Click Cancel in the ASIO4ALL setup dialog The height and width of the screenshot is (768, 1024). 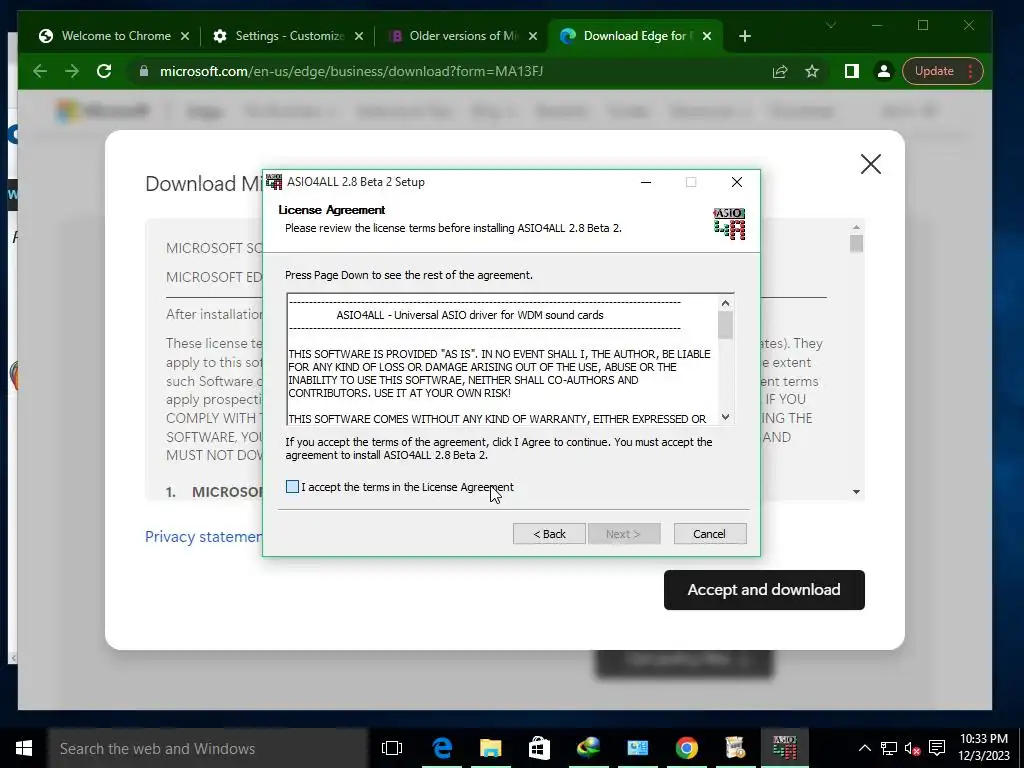(x=709, y=534)
